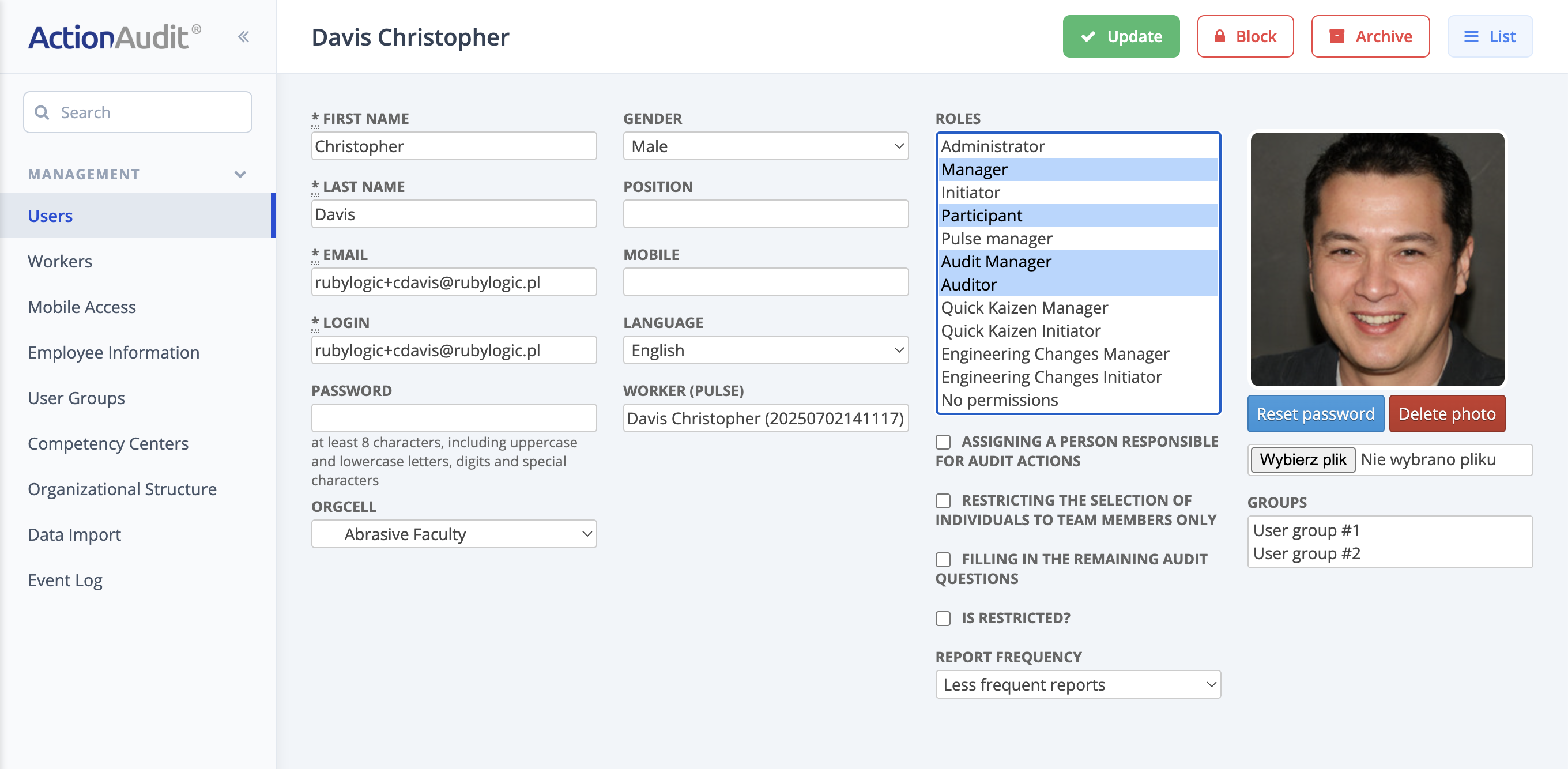
Task: Switch to the Workers section
Action: (x=59, y=261)
